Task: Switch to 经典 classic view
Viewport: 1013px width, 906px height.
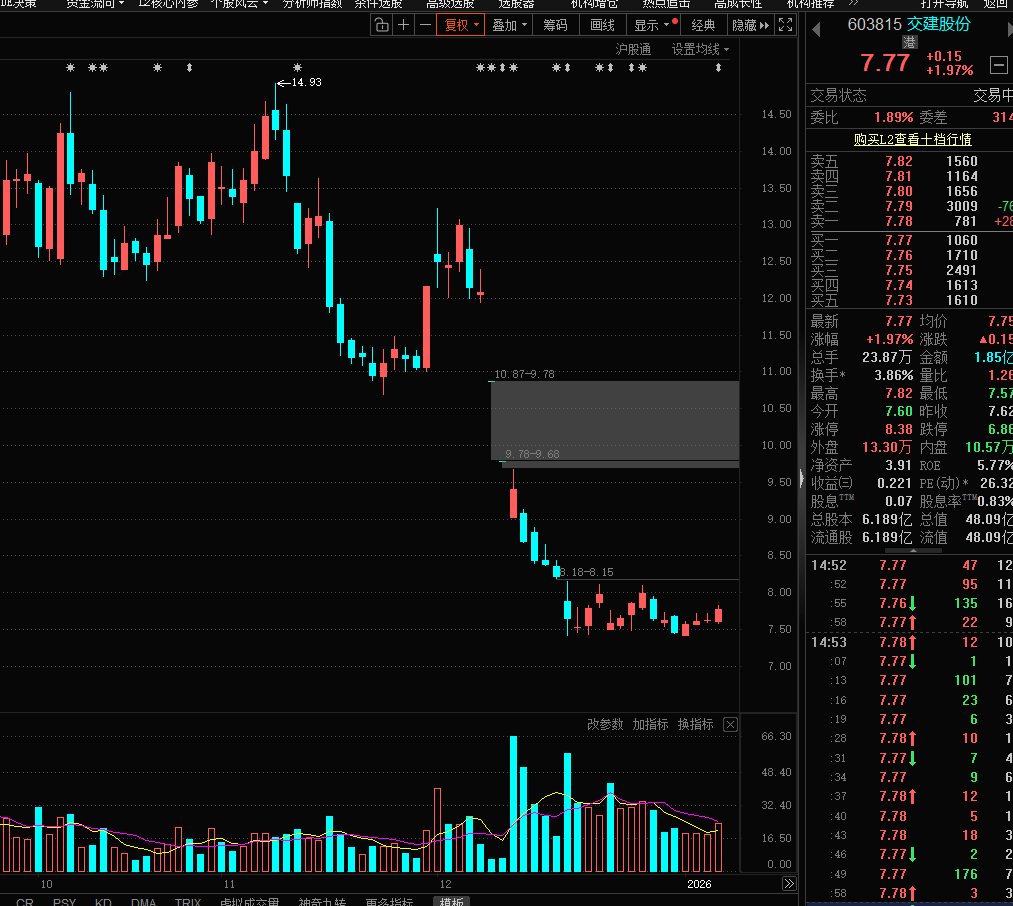Action: pos(703,25)
